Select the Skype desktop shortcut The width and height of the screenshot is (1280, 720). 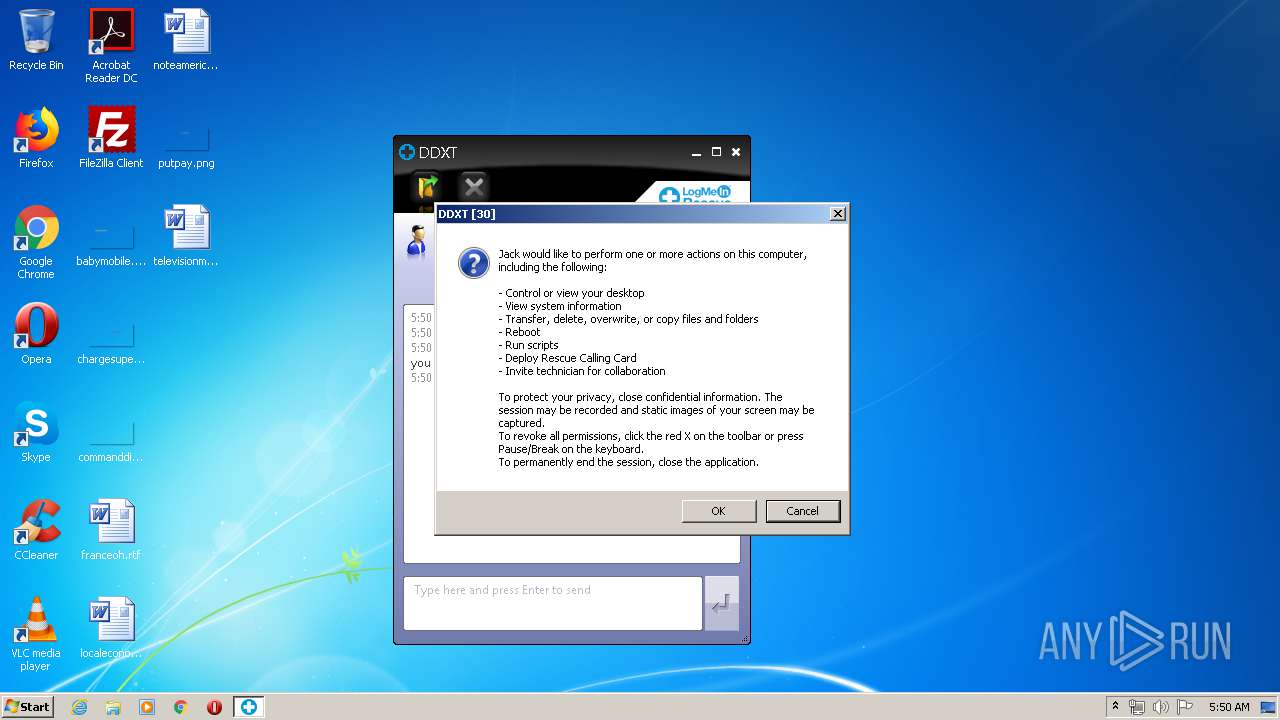point(36,433)
